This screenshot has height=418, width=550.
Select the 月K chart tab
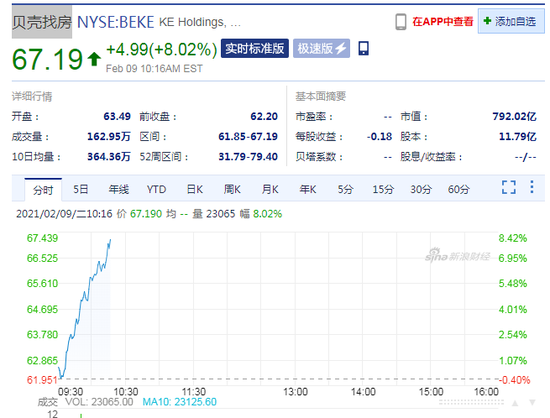point(270,189)
